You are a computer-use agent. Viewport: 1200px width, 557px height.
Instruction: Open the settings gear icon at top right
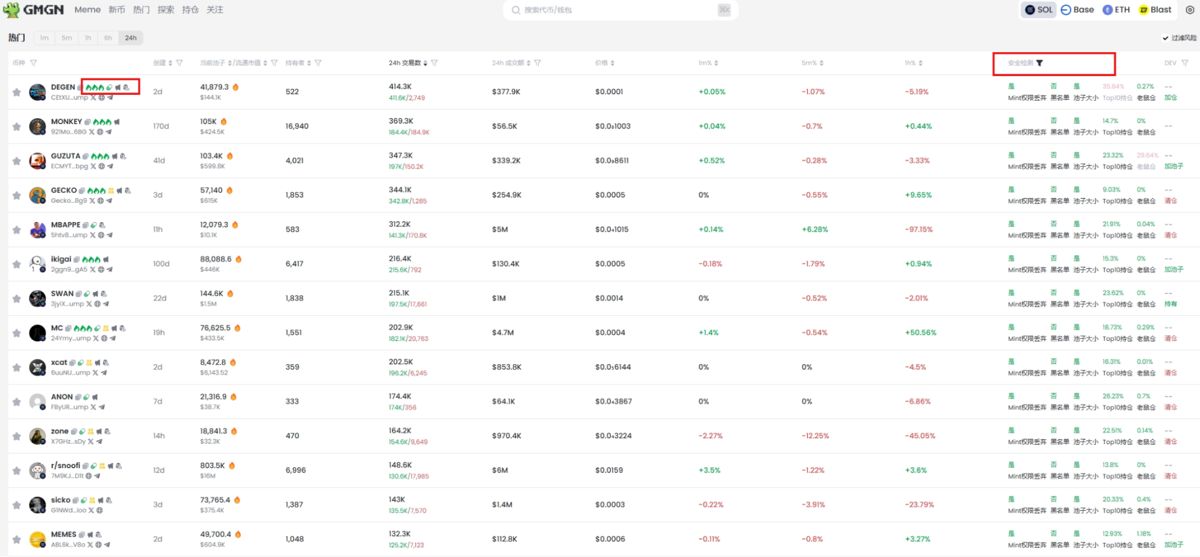pos(1189,10)
